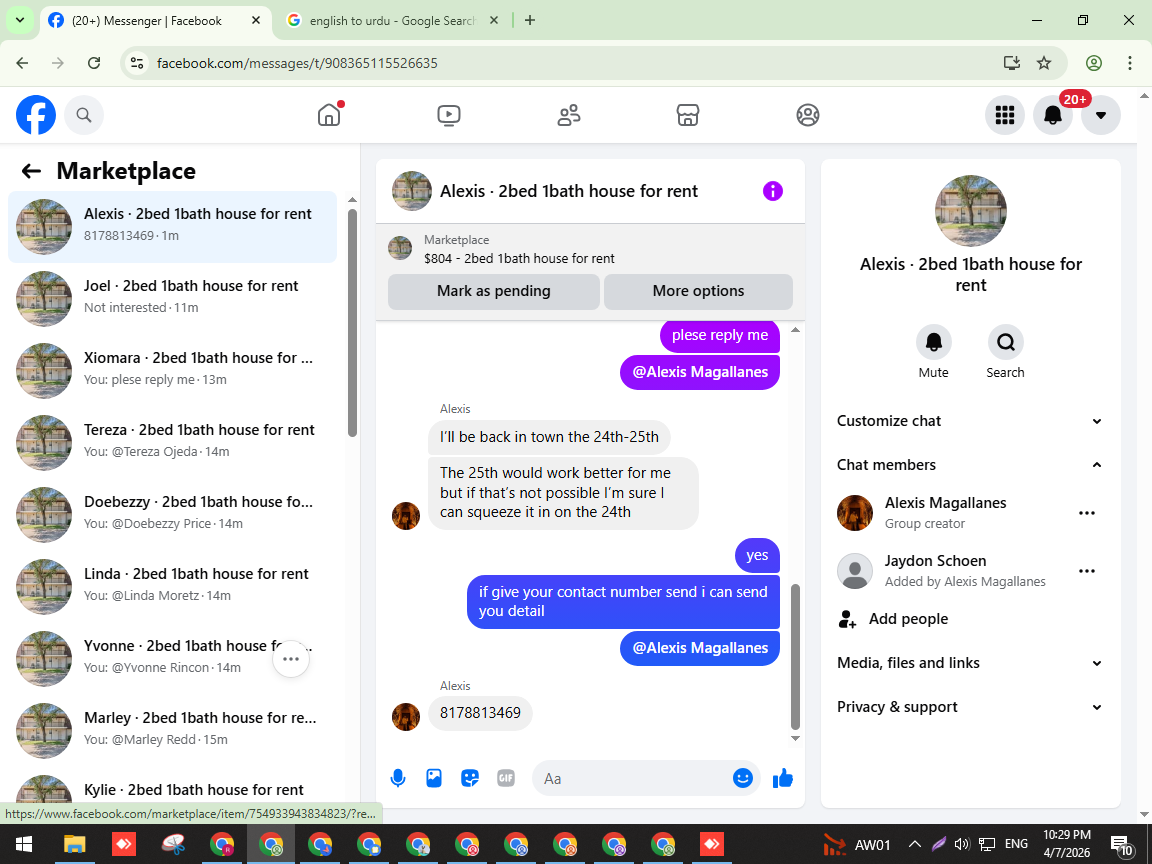This screenshot has width=1152, height=864.
Task: Open the tab search dropdown arrow
Action: tap(20, 21)
